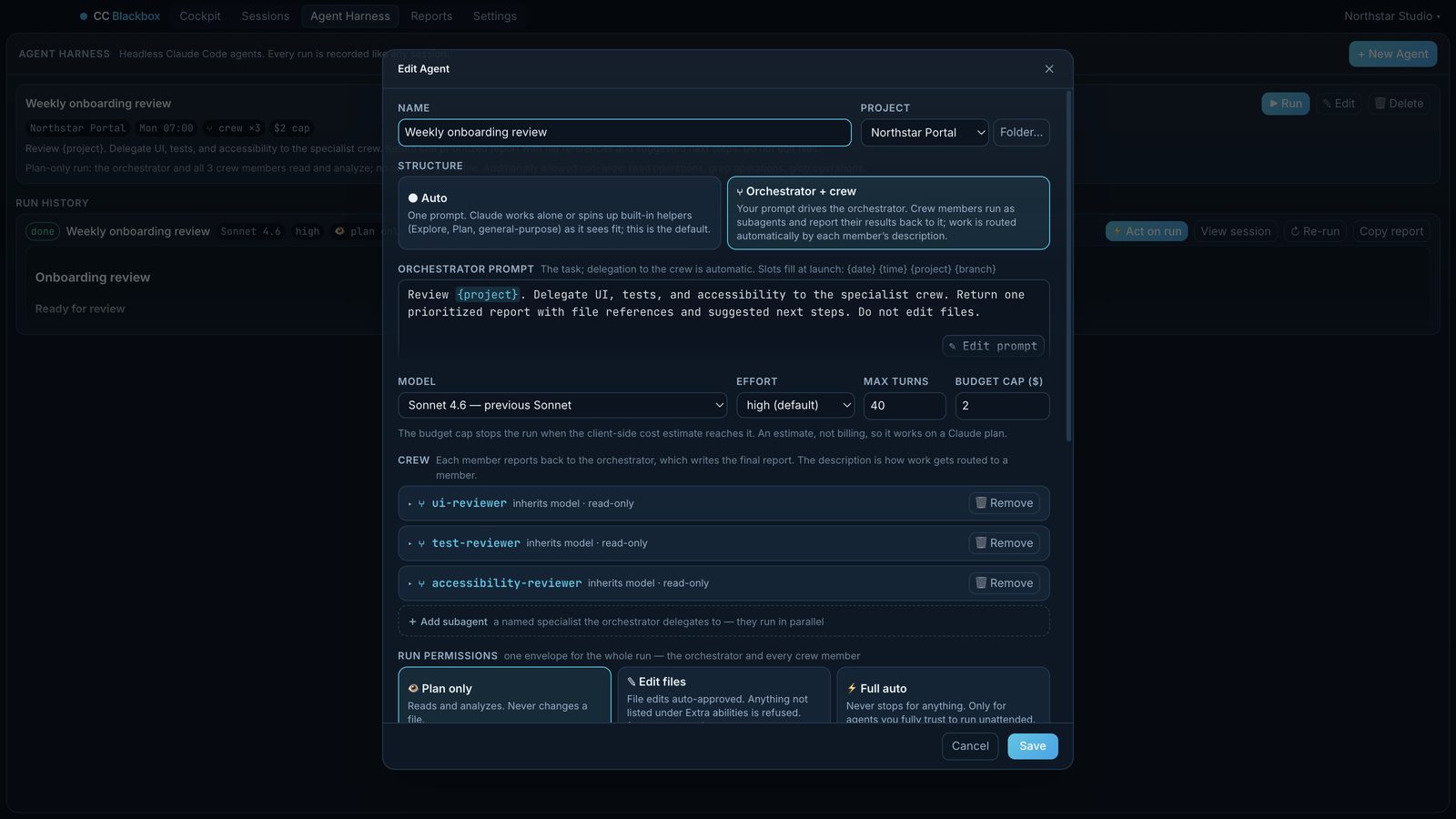Click the Edit Agent dialog's vertical scrollbar

[x=1068, y=266]
